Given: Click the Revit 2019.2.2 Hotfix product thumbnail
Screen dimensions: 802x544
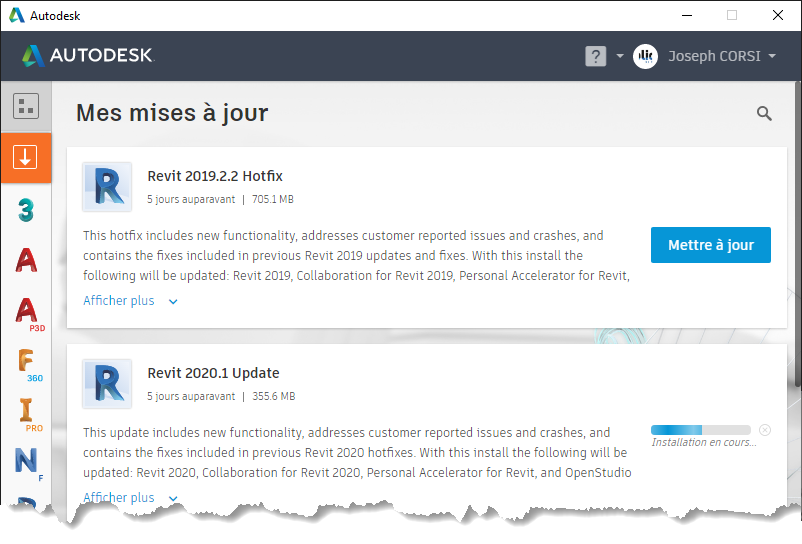Looking at the screenshot, I should (x=107, y=187).
